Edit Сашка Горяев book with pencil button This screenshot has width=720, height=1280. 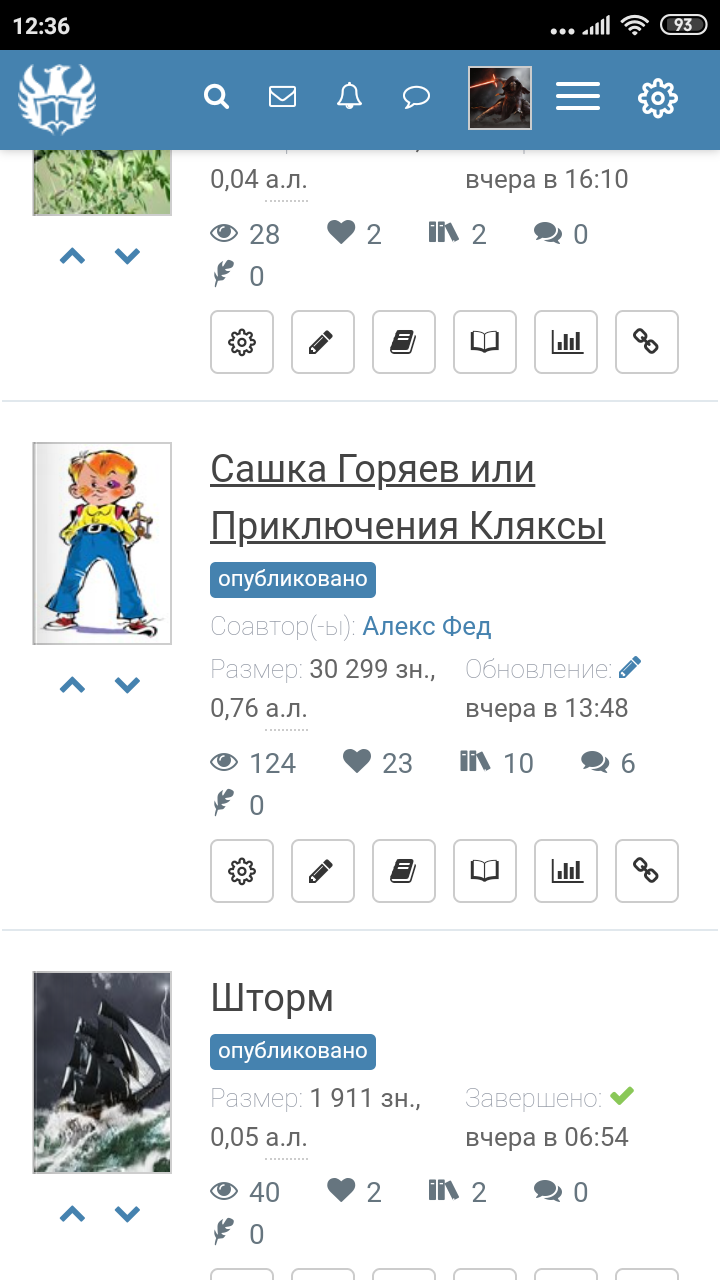[x=323, y=871]
